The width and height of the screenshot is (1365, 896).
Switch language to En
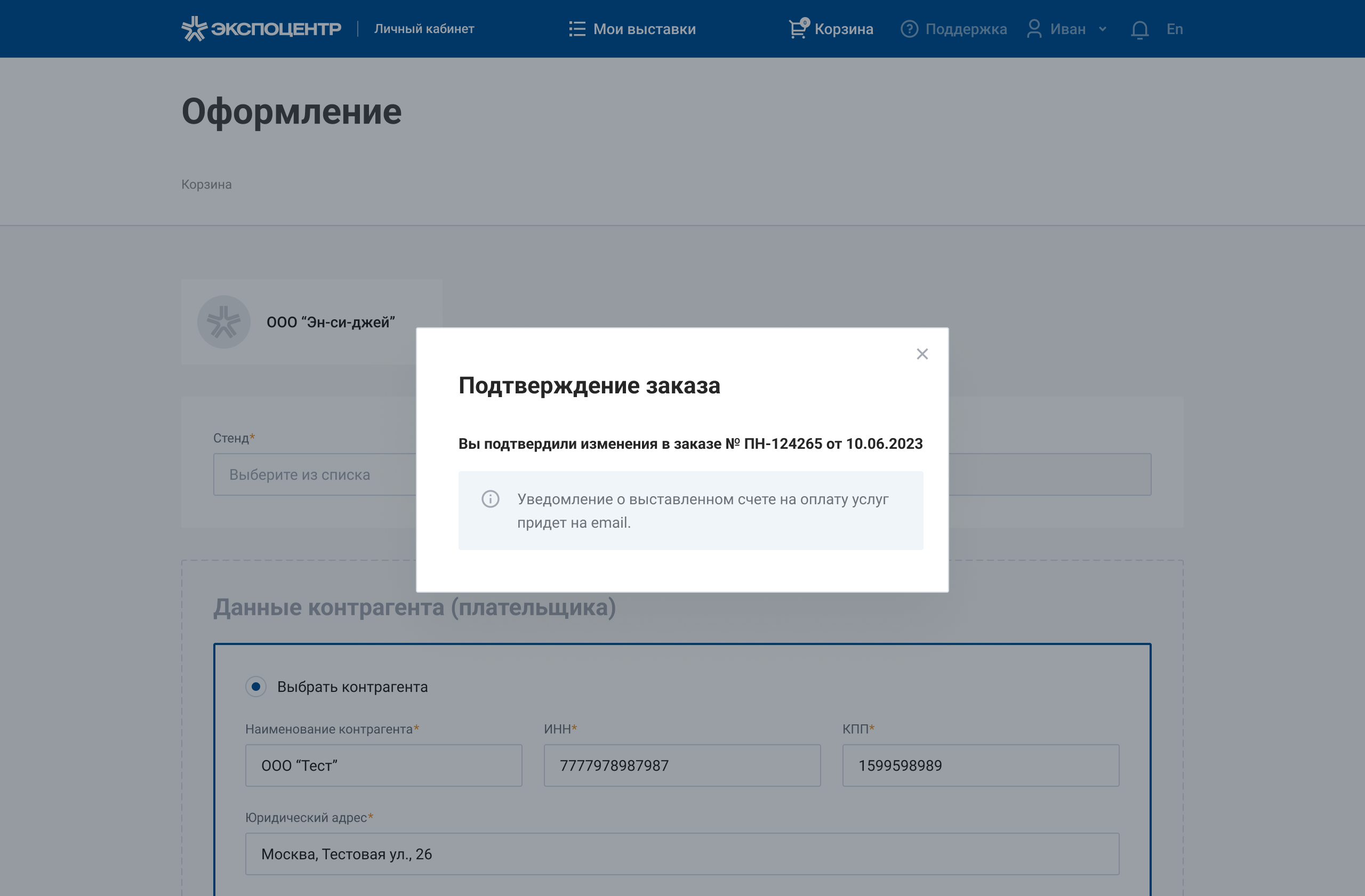click(x=1174, y=29)
